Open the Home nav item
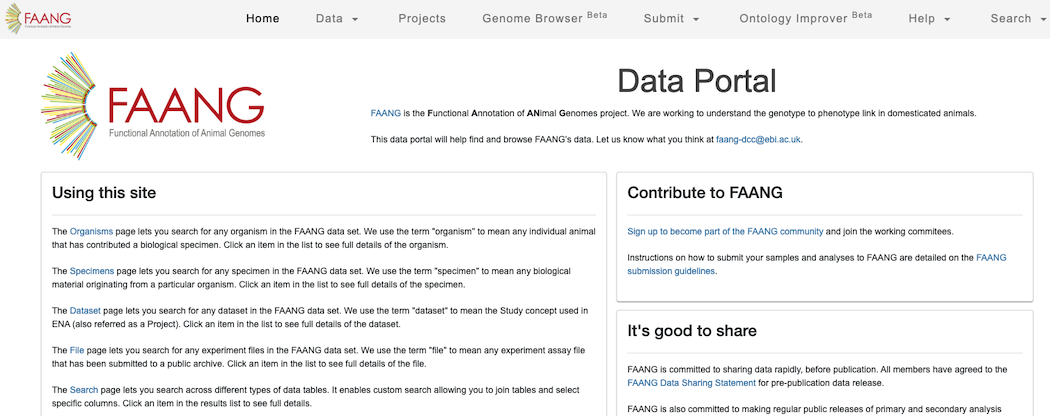Viewport: 1050px width, 416px height. coord(262,19)
